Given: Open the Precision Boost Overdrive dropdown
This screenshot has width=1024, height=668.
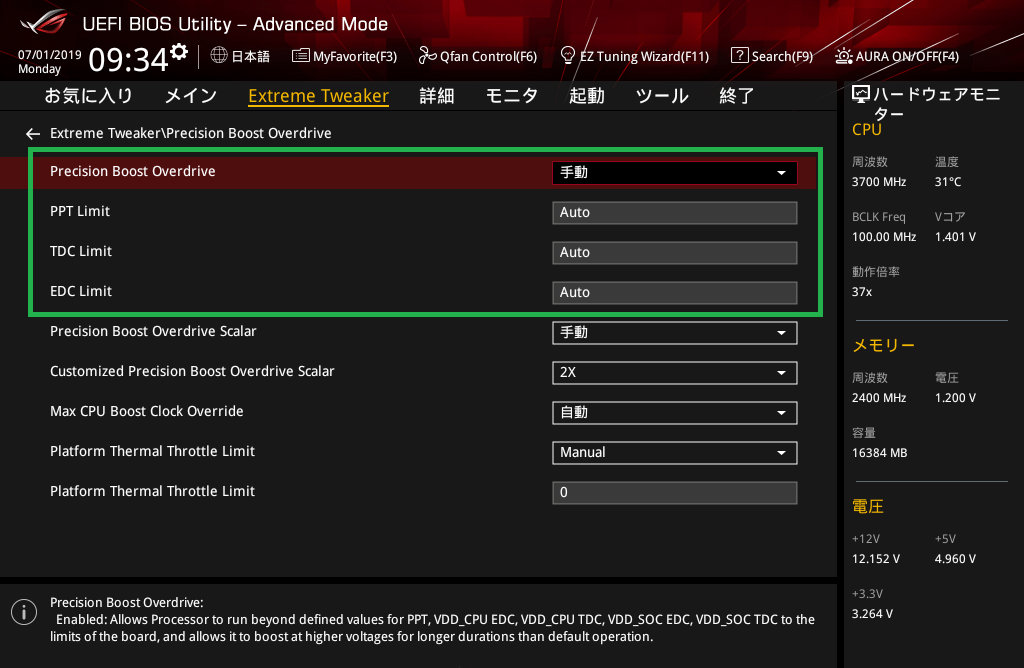Looking at the screenshot, I should pyautogui.click(x=674, y=172).
